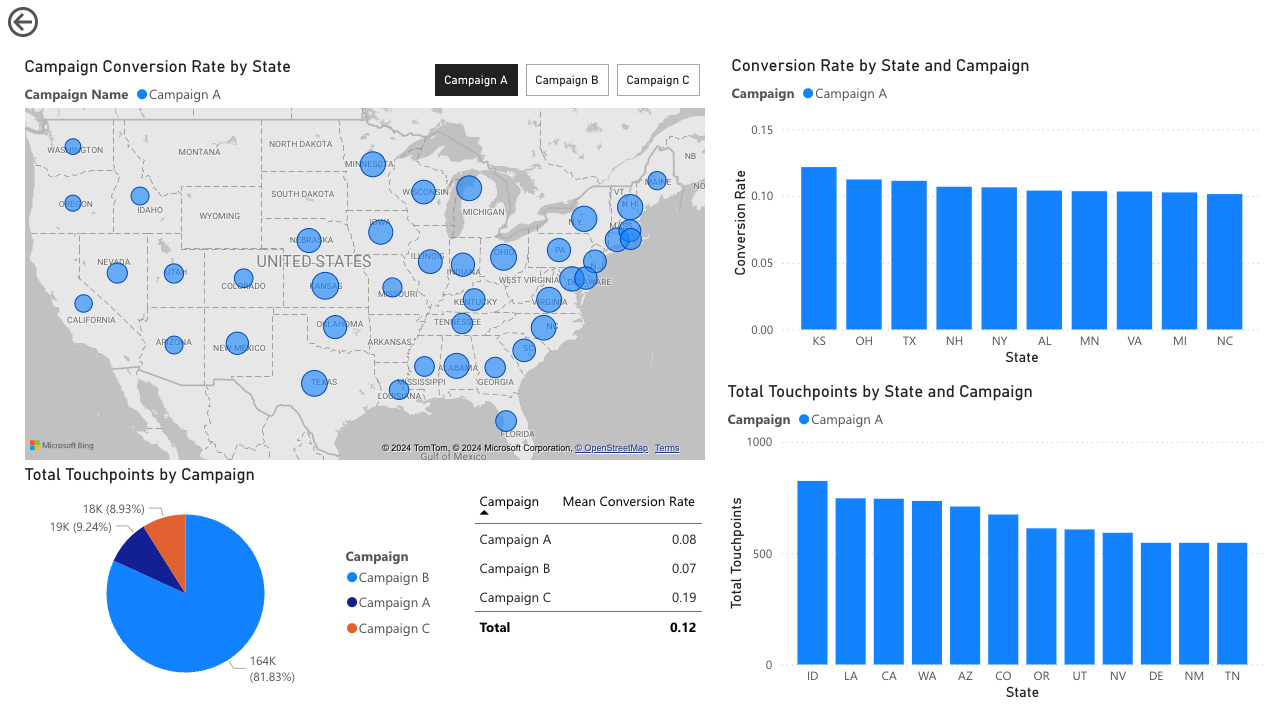Click the Campaign Conversion Rate by State title
The width and height of the screenshot is (1285, 724).
[157, 67]
